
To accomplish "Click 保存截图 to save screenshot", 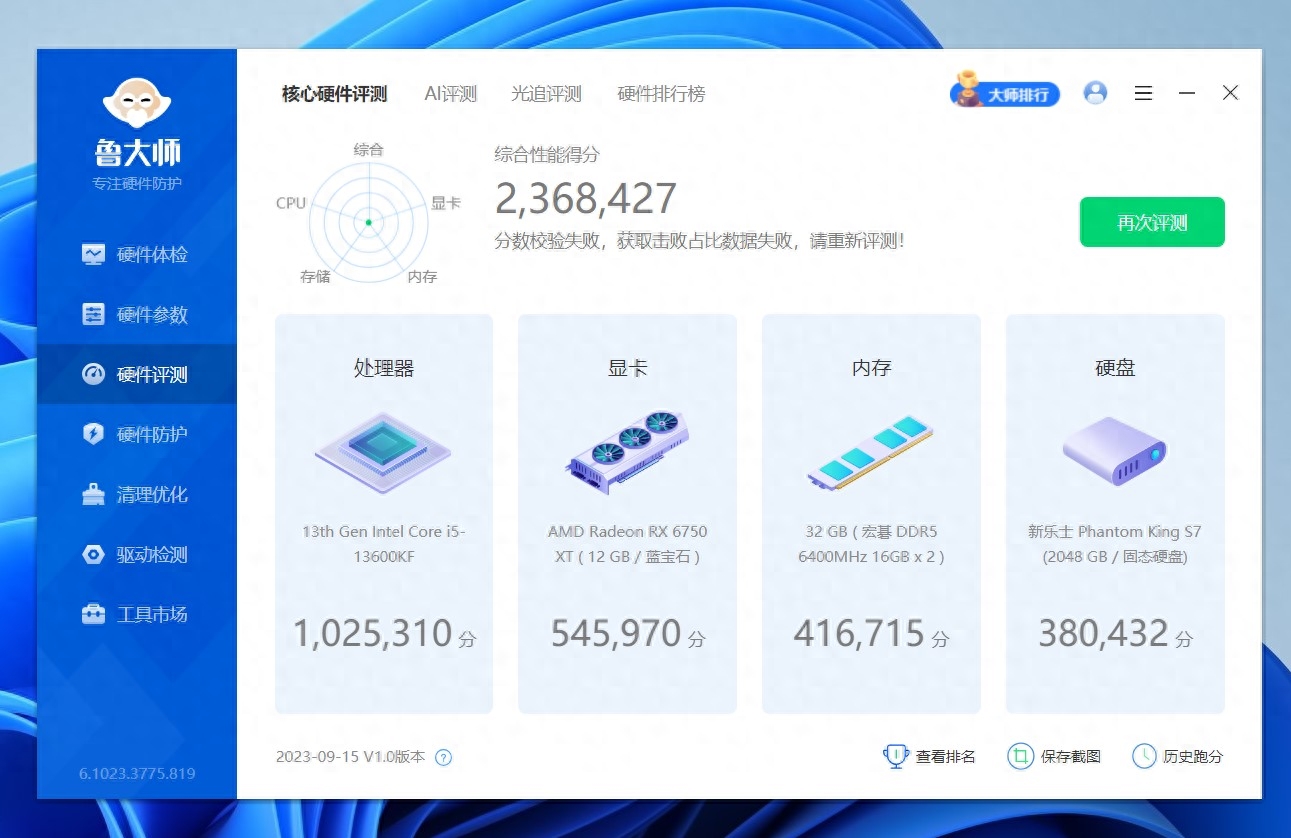I will pos(1054,756).
